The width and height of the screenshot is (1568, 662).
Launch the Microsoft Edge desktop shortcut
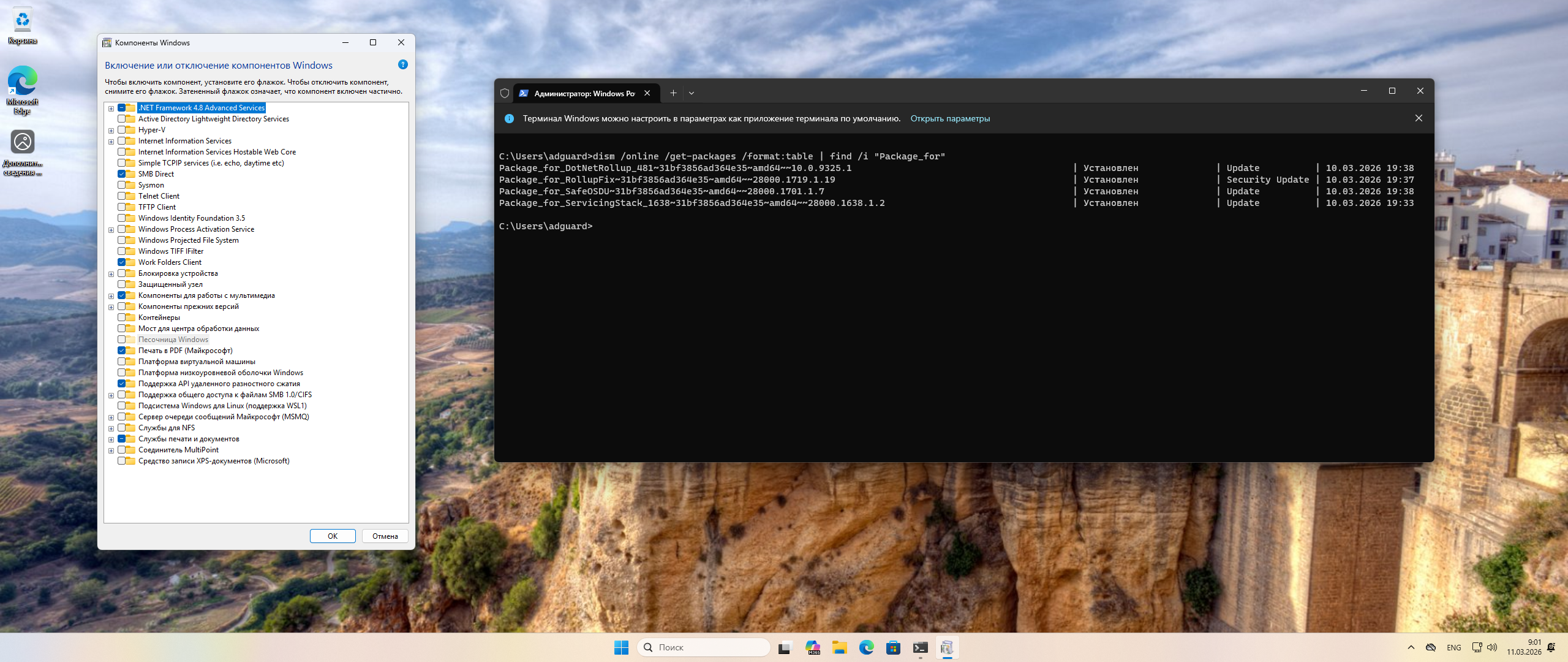point(22,82)
